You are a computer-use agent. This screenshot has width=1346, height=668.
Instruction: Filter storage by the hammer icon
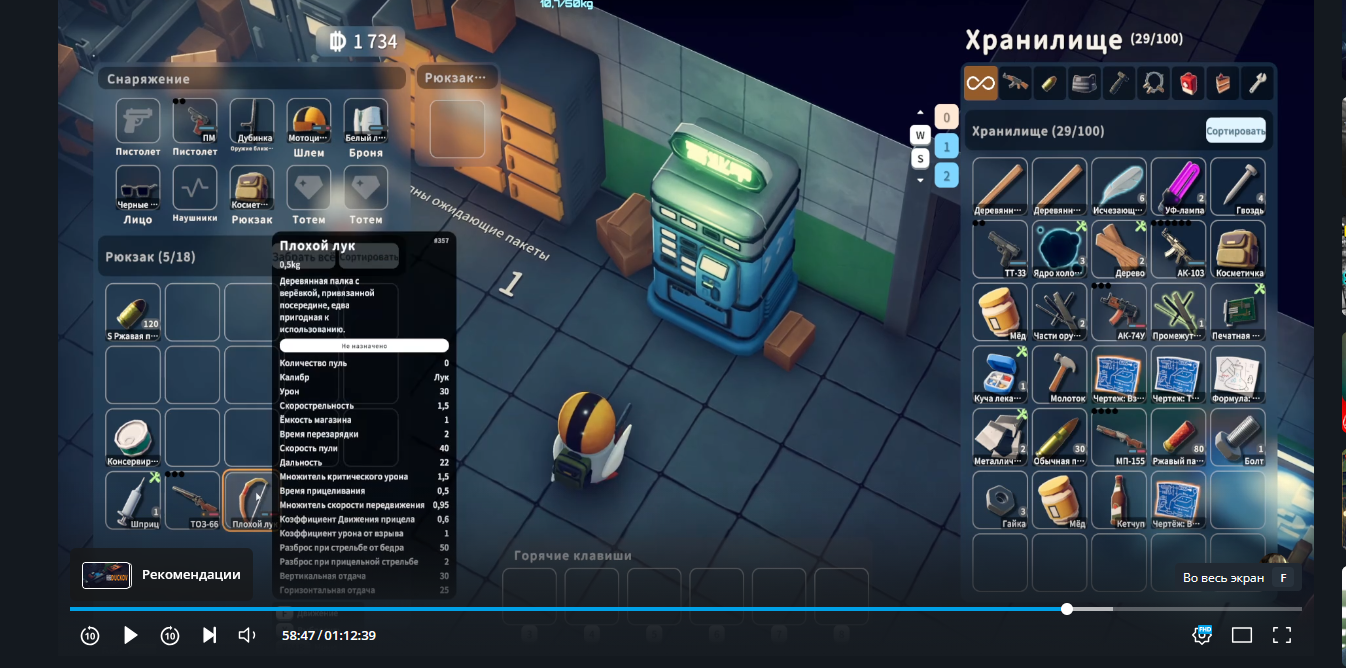coord(1119,83)
